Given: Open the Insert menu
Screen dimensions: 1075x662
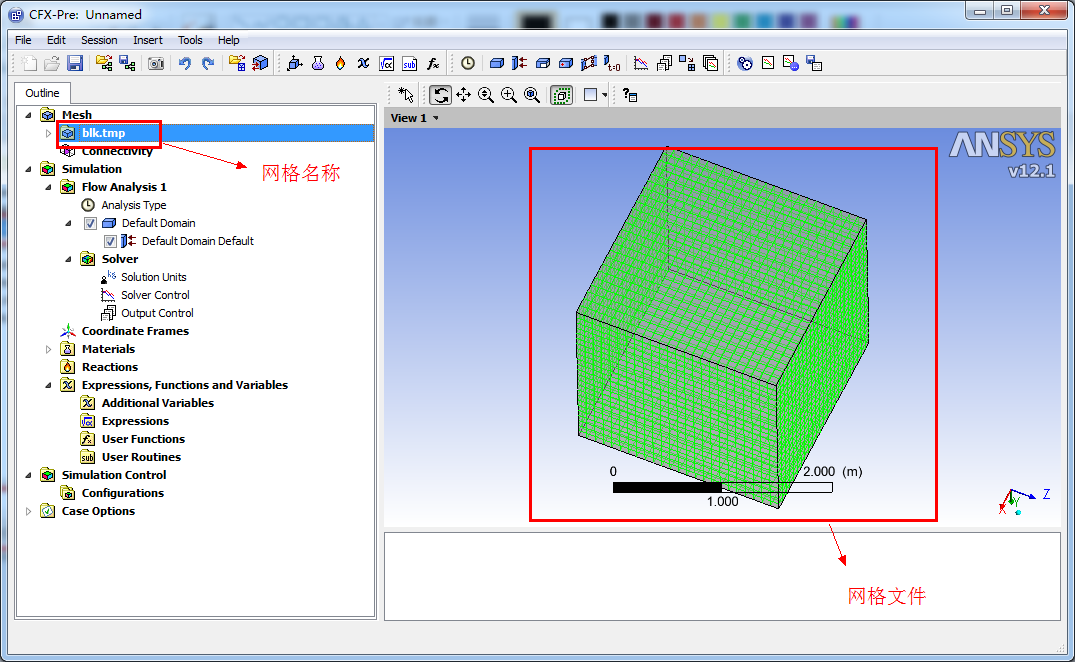Looking at the screenshot, I should click(x=148, y=40).
